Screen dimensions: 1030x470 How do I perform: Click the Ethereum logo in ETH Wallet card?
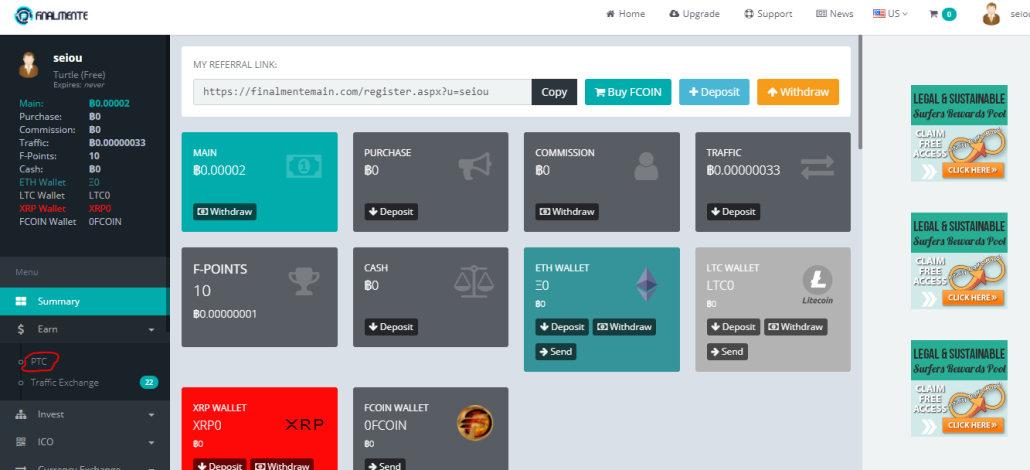(646, 285)
